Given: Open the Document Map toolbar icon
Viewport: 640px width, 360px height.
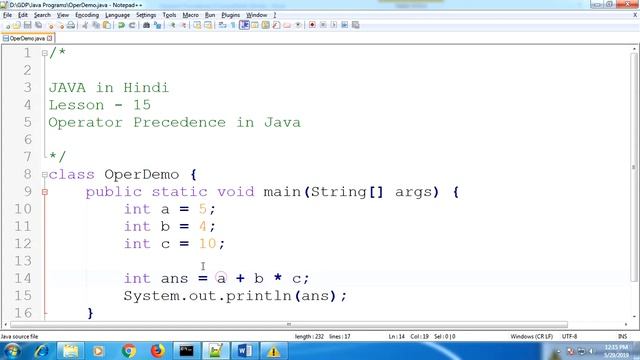Looking at the screenshot, I should 265,25.
